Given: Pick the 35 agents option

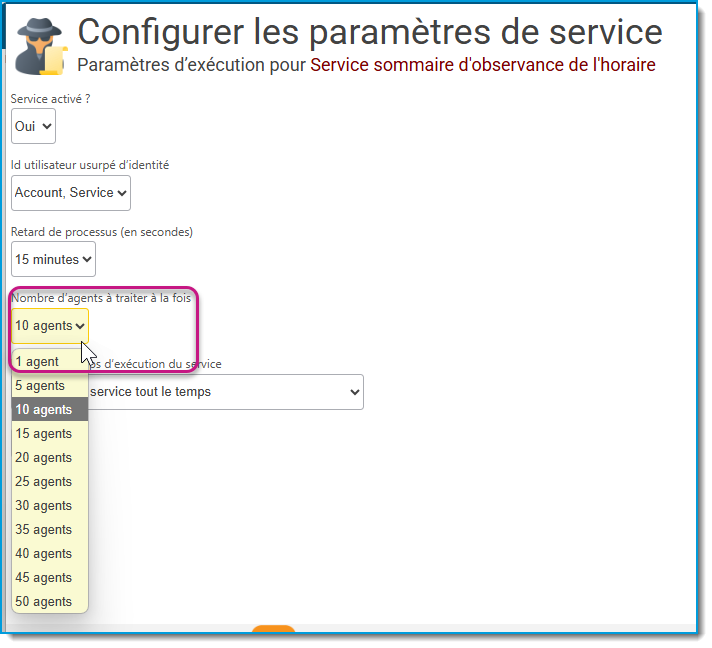Looking at the screenshot, I should tap(50, 529).
